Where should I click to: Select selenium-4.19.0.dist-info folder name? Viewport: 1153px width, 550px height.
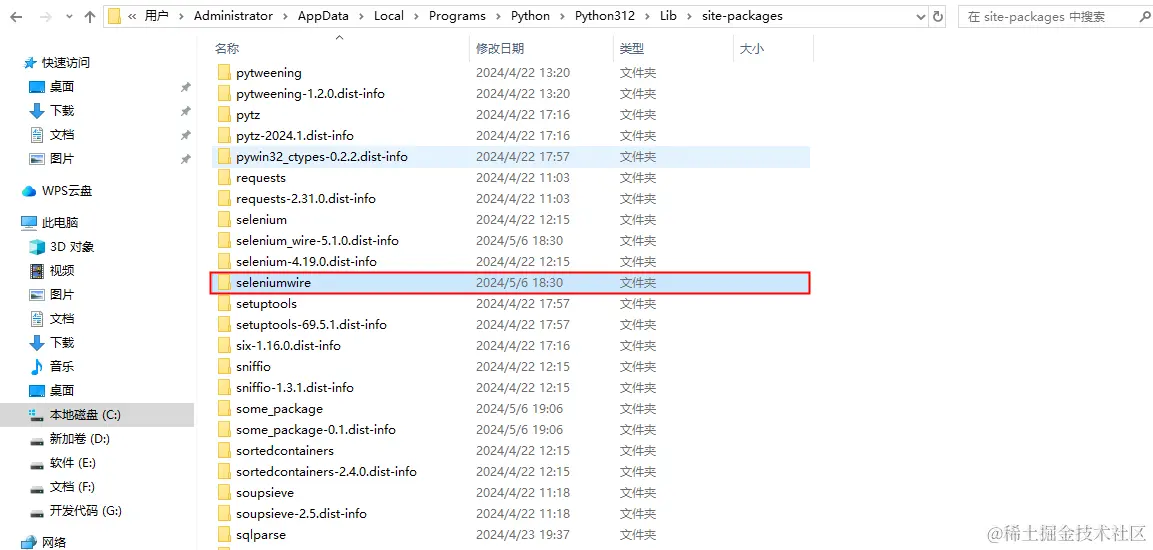pyautogui.click(x=307, y=262)
